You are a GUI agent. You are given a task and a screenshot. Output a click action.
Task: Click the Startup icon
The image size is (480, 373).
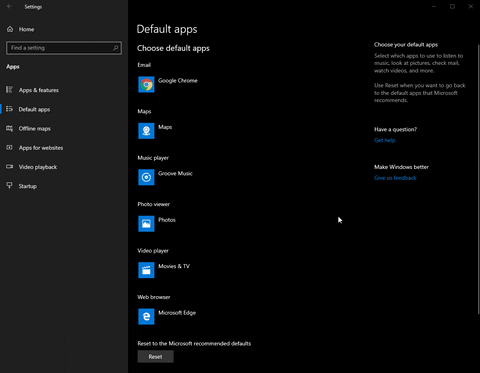coord(9,186)
